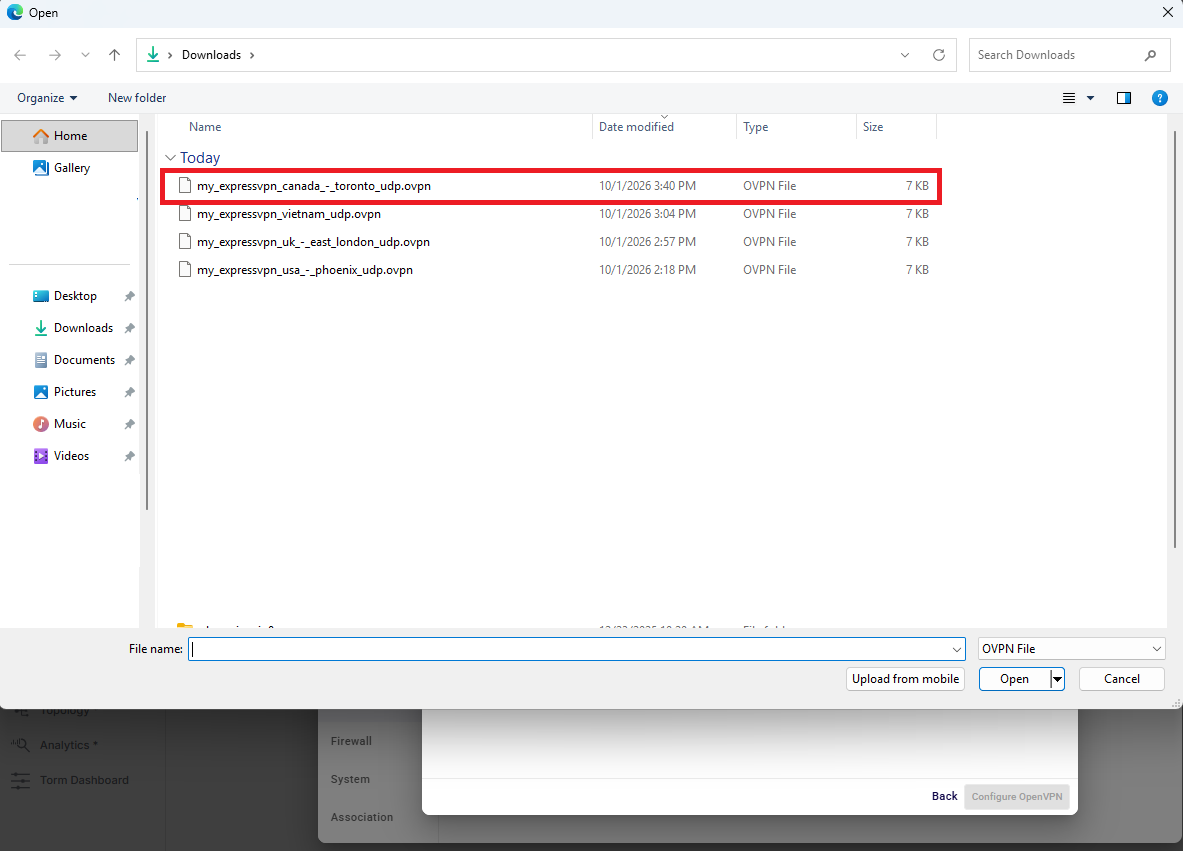Click Upload from mobile button

(x=905, y=679)
